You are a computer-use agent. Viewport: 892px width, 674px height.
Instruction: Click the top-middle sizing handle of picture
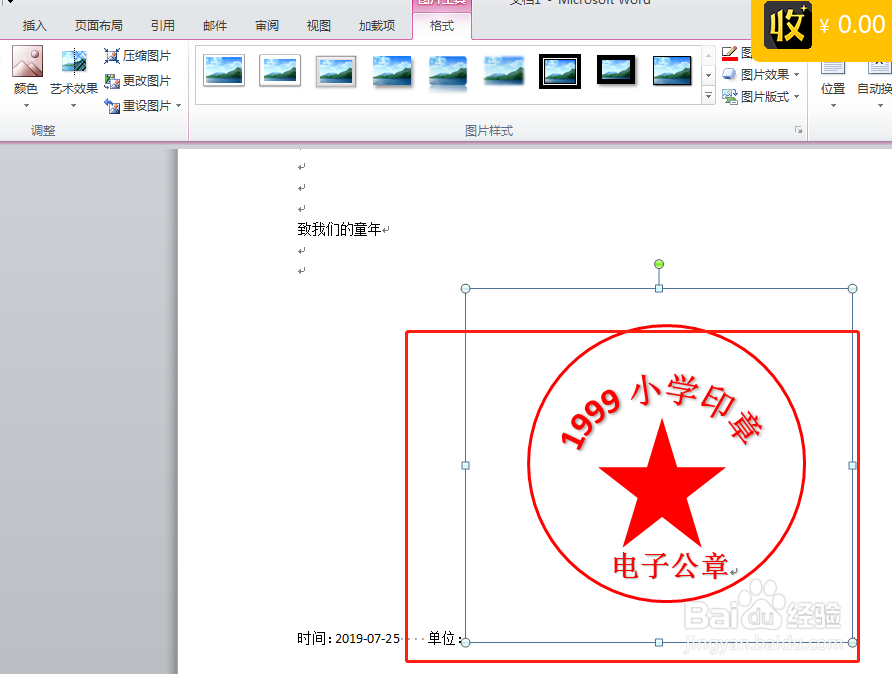click(659, 288)
